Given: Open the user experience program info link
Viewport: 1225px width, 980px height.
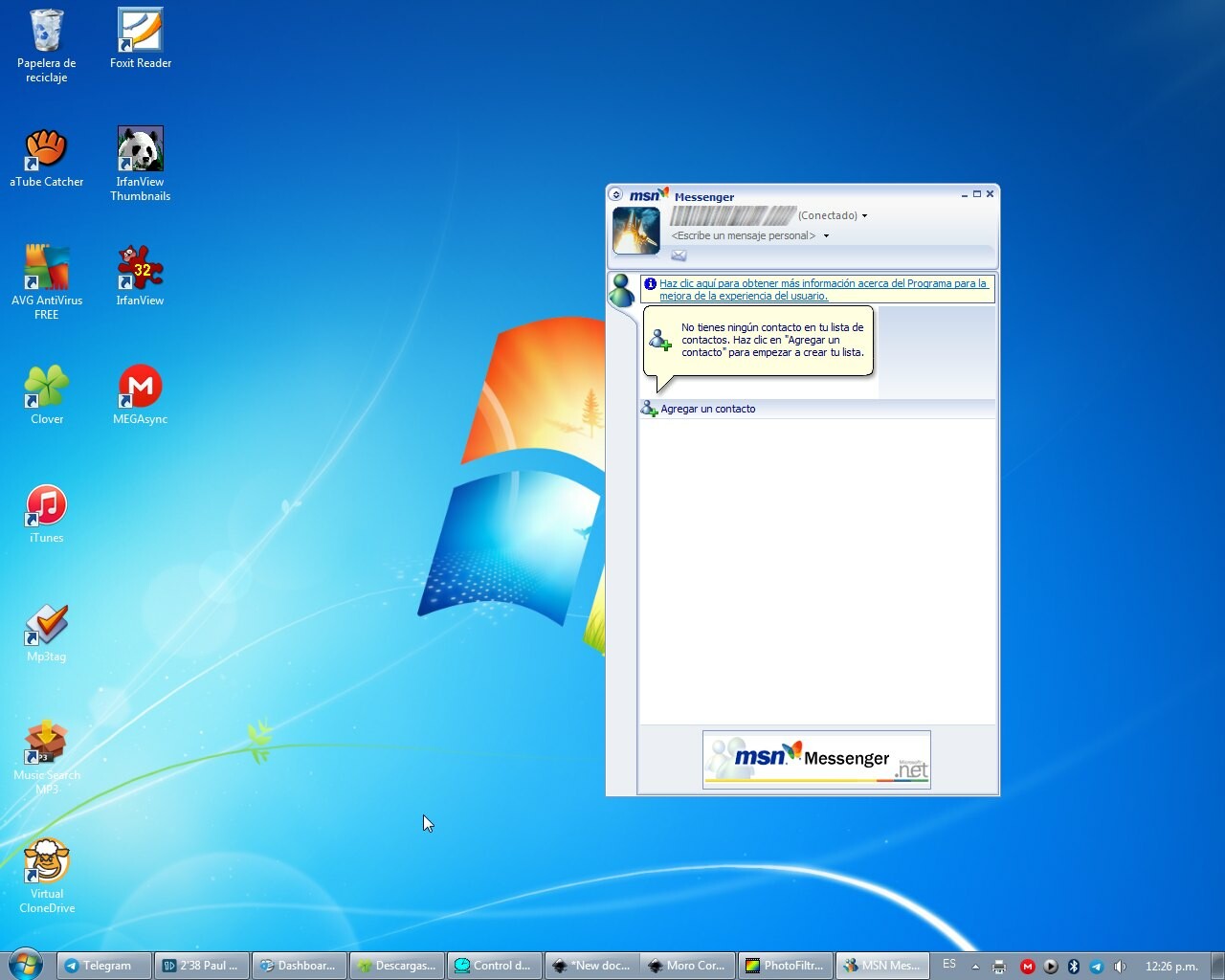Looking at the screenshot, I should pyautogui.click(x=822, y=289).
